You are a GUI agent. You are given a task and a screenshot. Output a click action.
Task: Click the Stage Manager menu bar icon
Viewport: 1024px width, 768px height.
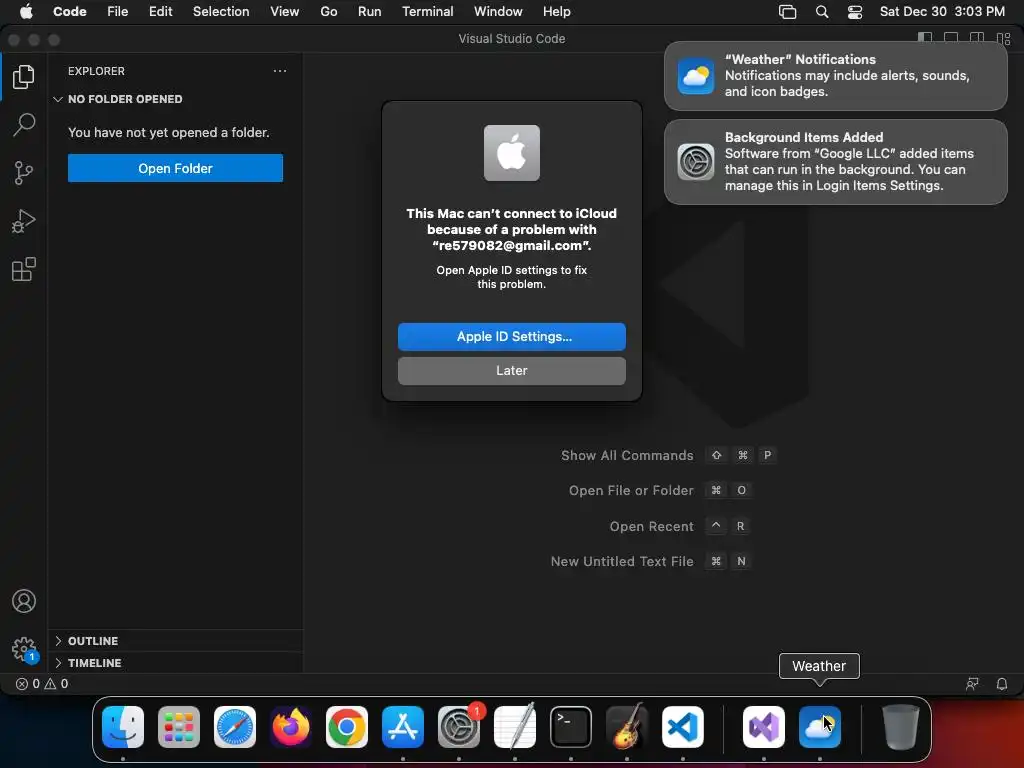coord(788,12)
